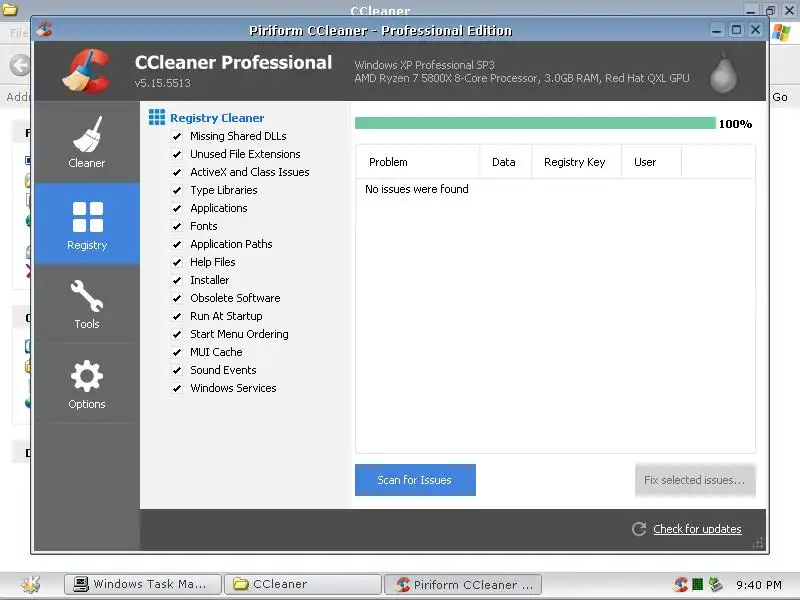Open the Tools wrench section

tap(87, 304)
